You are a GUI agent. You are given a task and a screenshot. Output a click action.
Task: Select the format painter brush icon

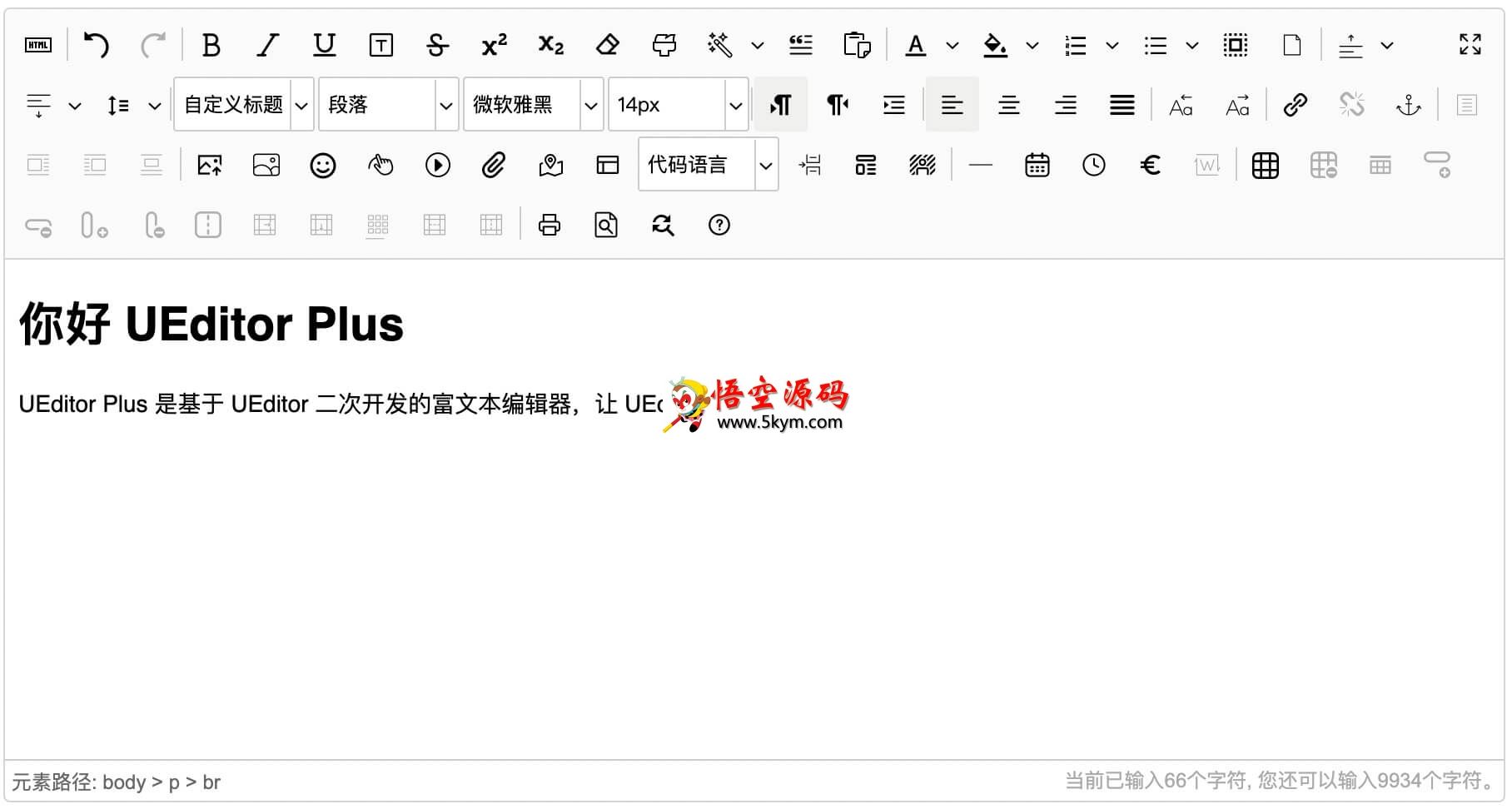tap(664, 45)
